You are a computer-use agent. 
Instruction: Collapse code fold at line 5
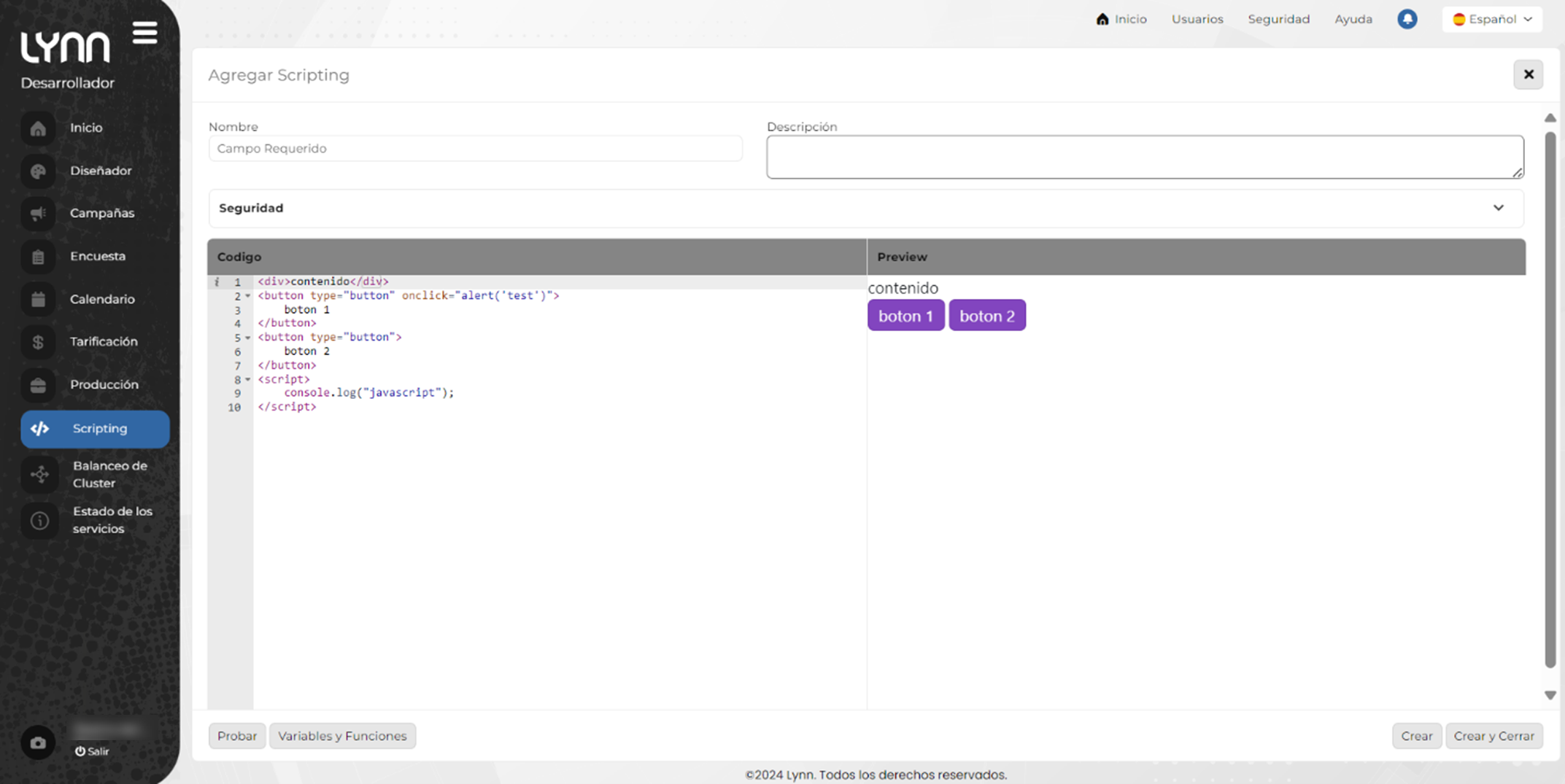click(248, 338)
